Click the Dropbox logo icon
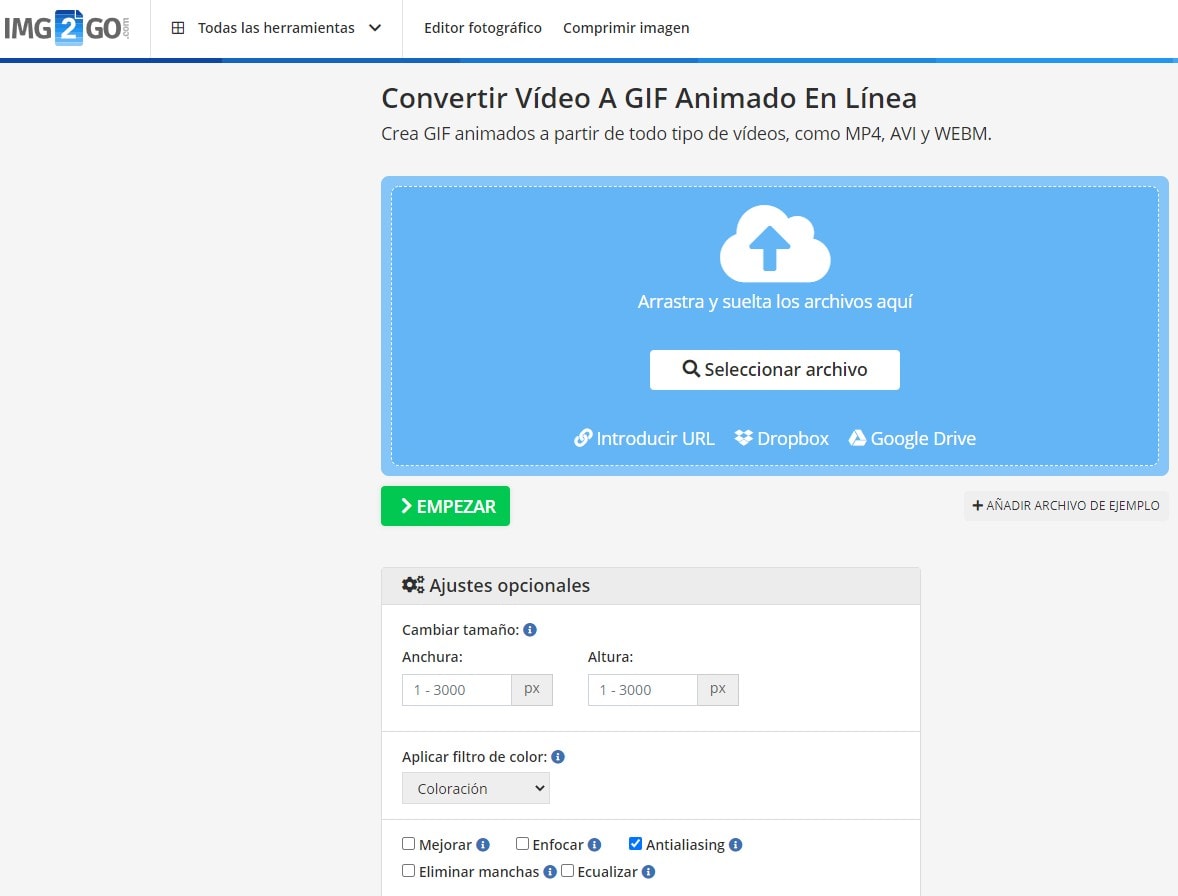The height and width of the screenshot is (896, 1178). [x=743, y=438]
